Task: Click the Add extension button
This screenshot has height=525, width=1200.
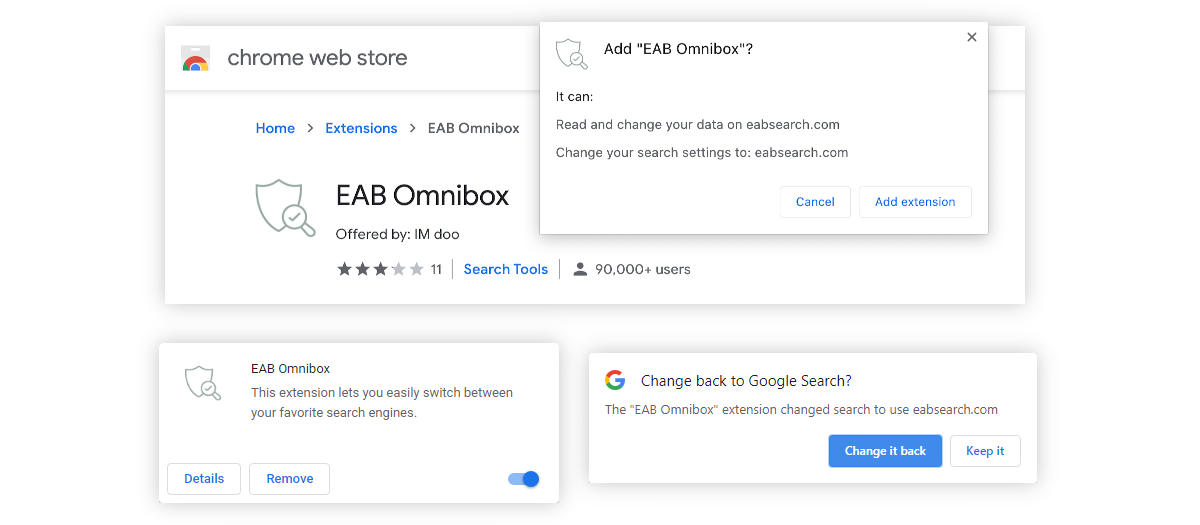Action: click(x=915, y=202)
